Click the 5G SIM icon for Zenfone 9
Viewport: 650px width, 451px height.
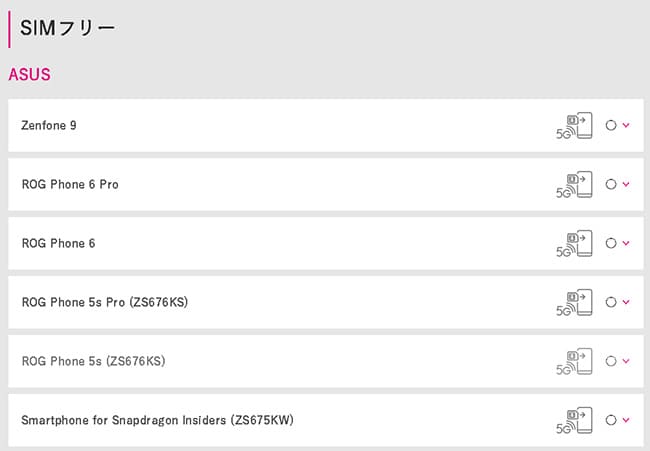click(574, 126)
